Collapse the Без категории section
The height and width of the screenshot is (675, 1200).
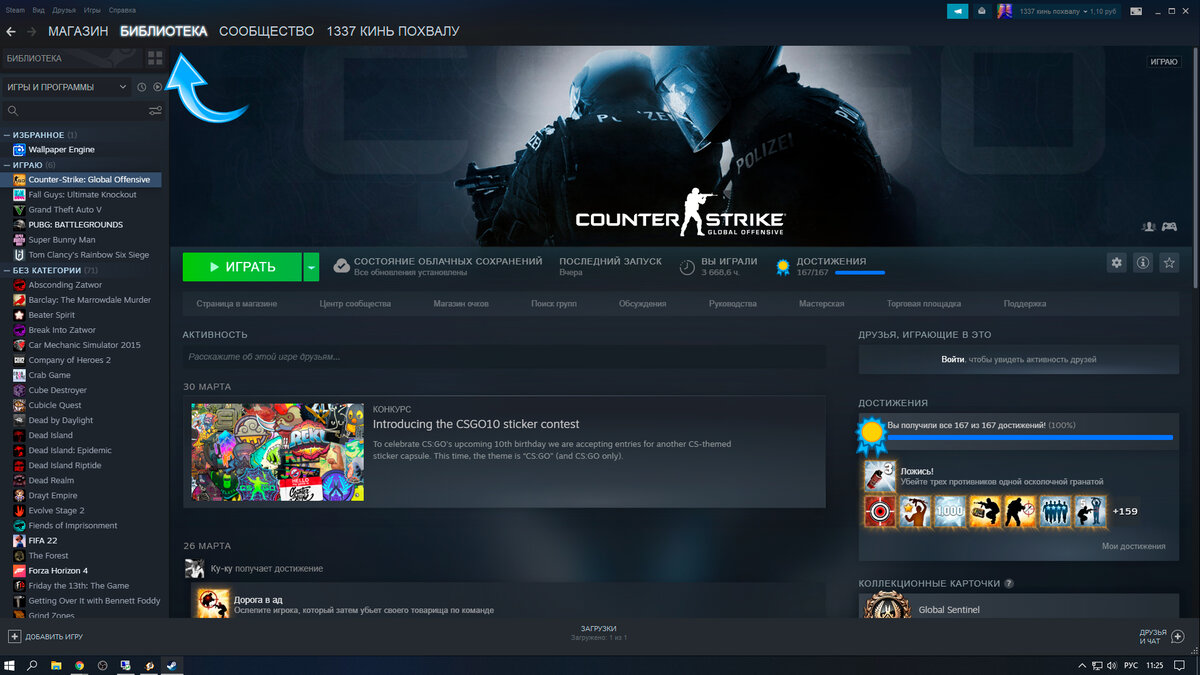tap(6, 270)
